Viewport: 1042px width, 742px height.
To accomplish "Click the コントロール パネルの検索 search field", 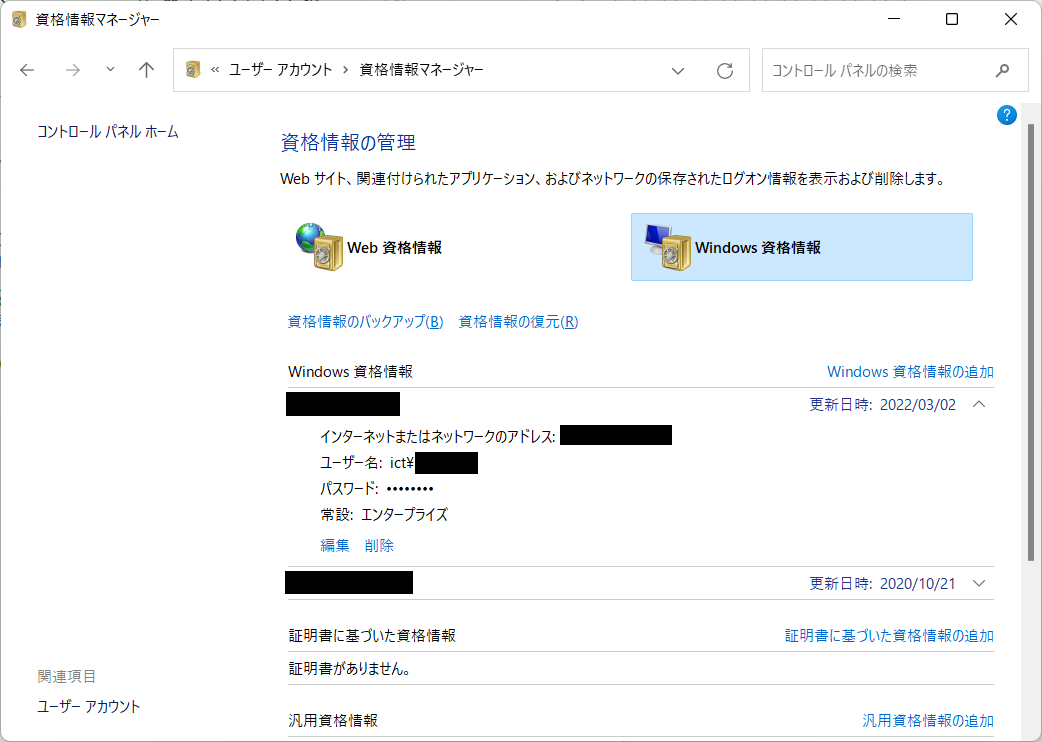I will (x=894, y=70).
